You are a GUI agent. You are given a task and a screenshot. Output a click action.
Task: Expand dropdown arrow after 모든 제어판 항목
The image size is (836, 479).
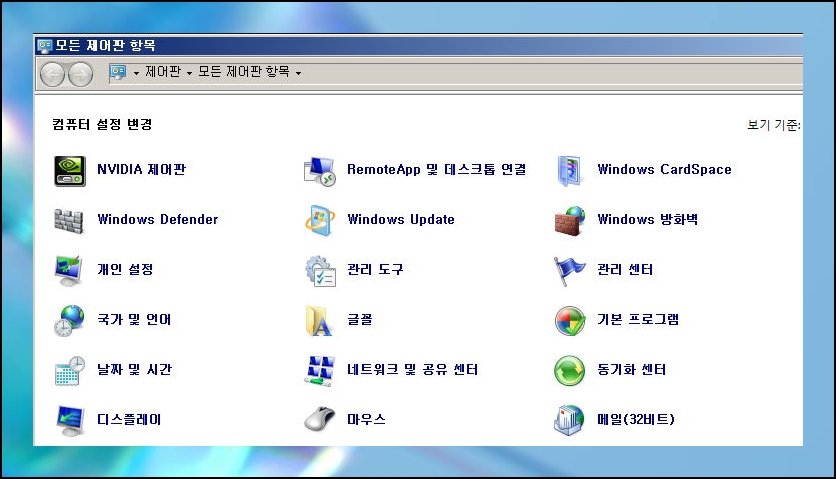[x=298, y=73]
